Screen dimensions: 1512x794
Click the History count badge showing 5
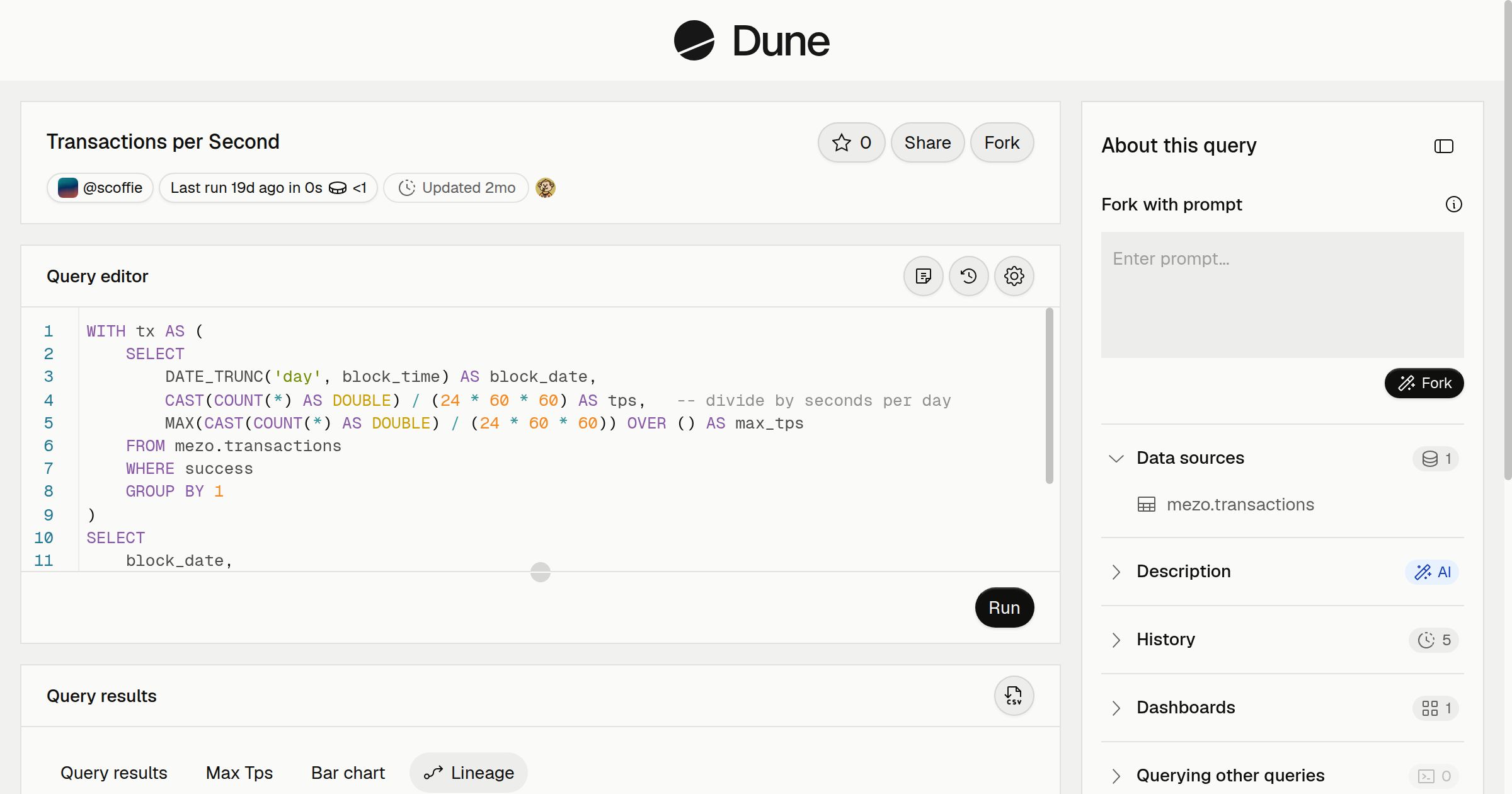(1434, 640)
